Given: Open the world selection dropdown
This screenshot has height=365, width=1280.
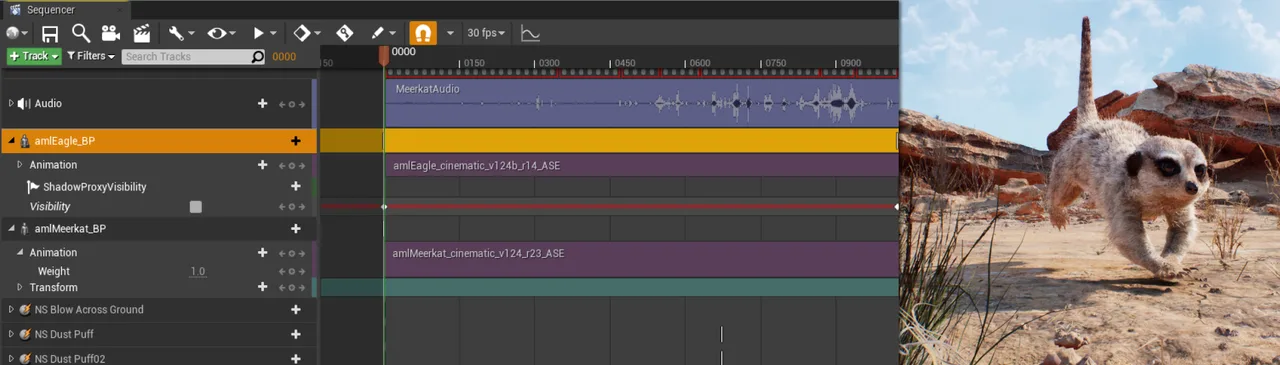Looking at the screenshot, I should point(17,33).
